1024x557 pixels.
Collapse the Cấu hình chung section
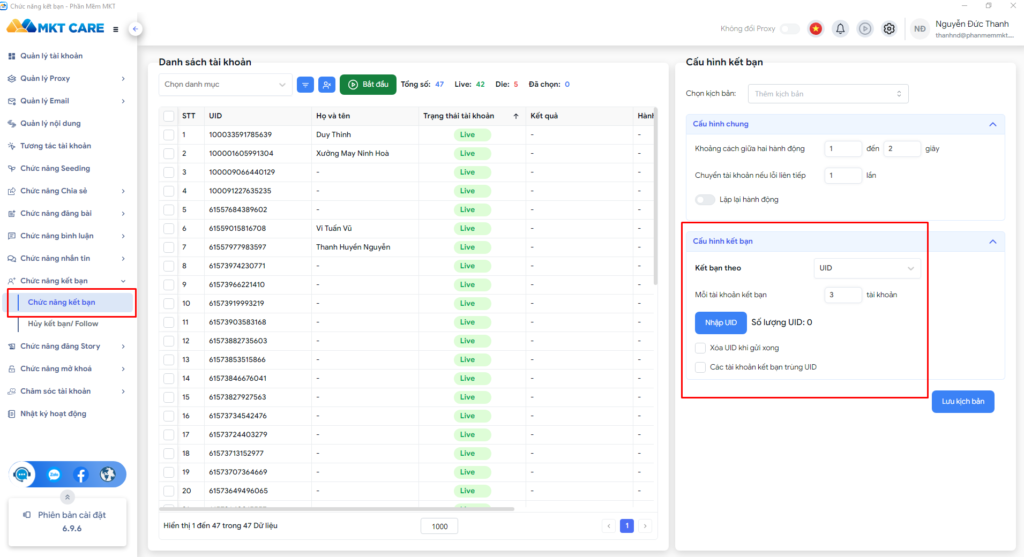992,124
